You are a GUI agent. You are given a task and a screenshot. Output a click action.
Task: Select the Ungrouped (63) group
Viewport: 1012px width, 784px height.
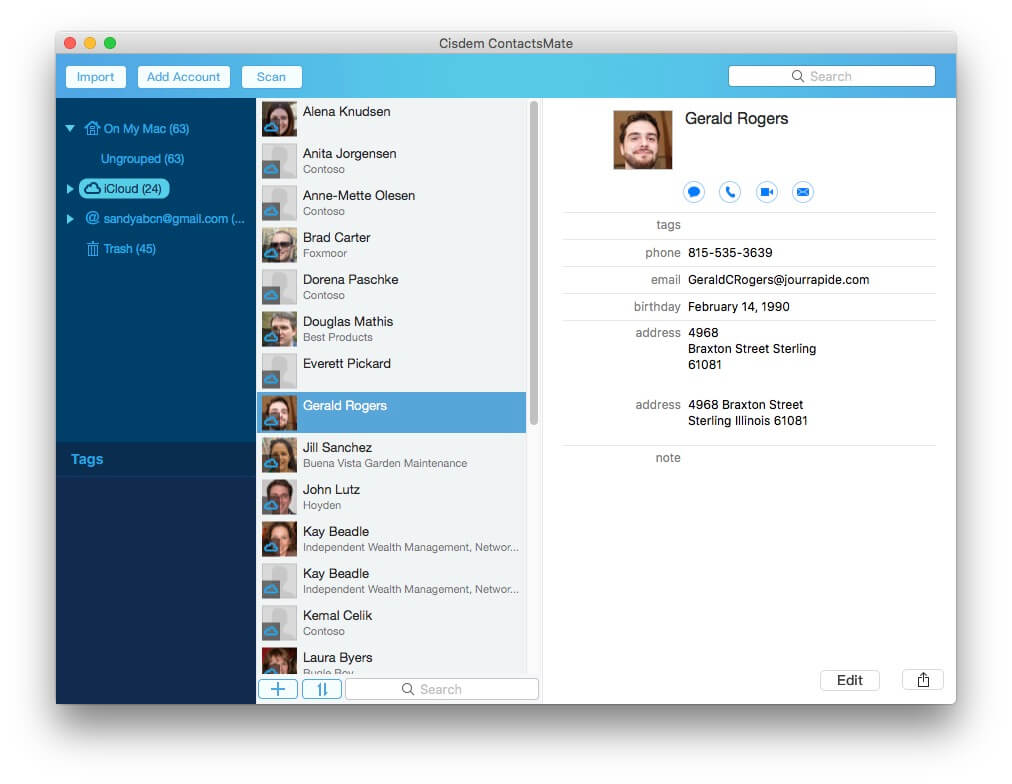coord(142,159)
